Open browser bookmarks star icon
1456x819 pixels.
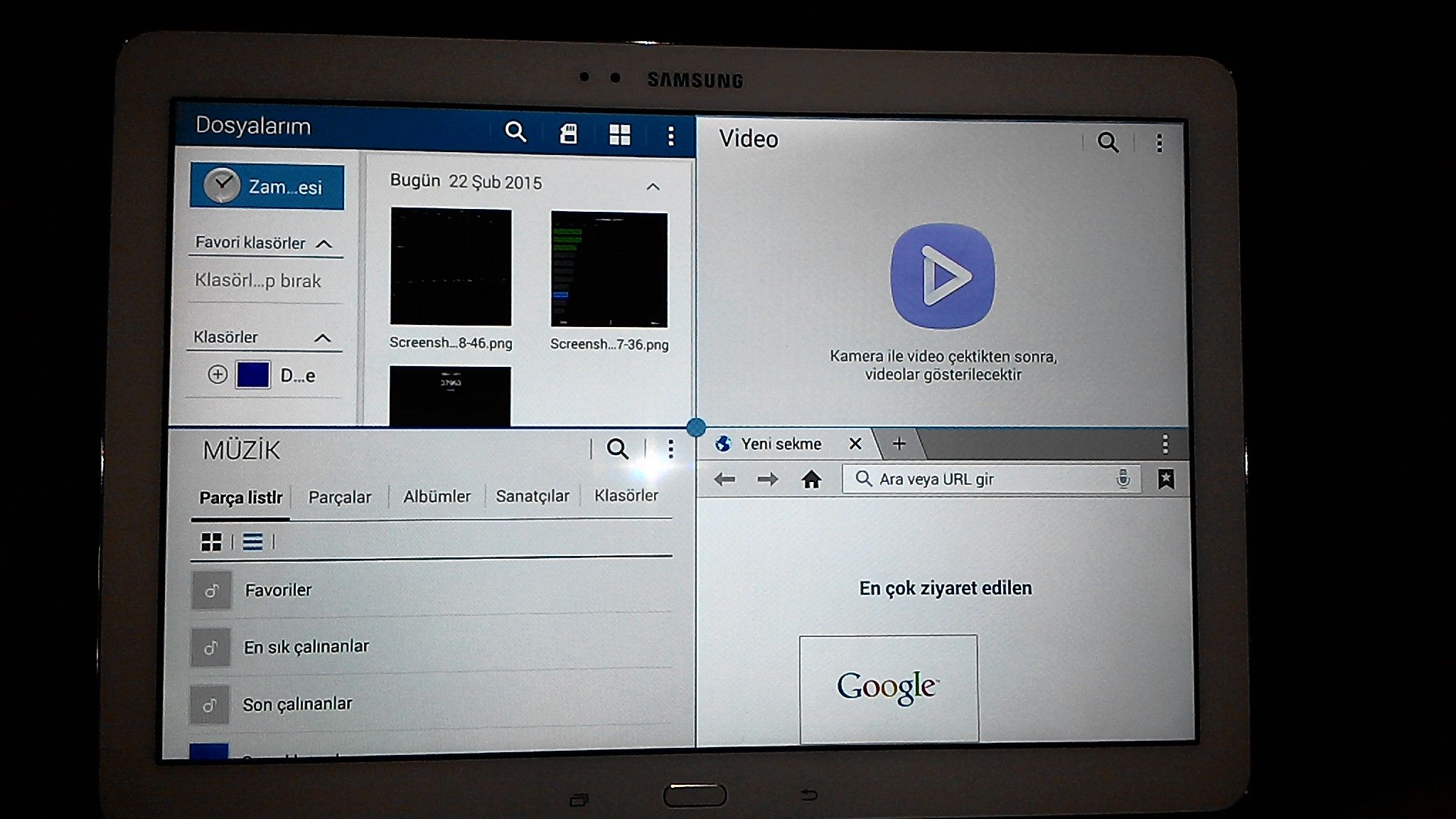coord(1166,479)
